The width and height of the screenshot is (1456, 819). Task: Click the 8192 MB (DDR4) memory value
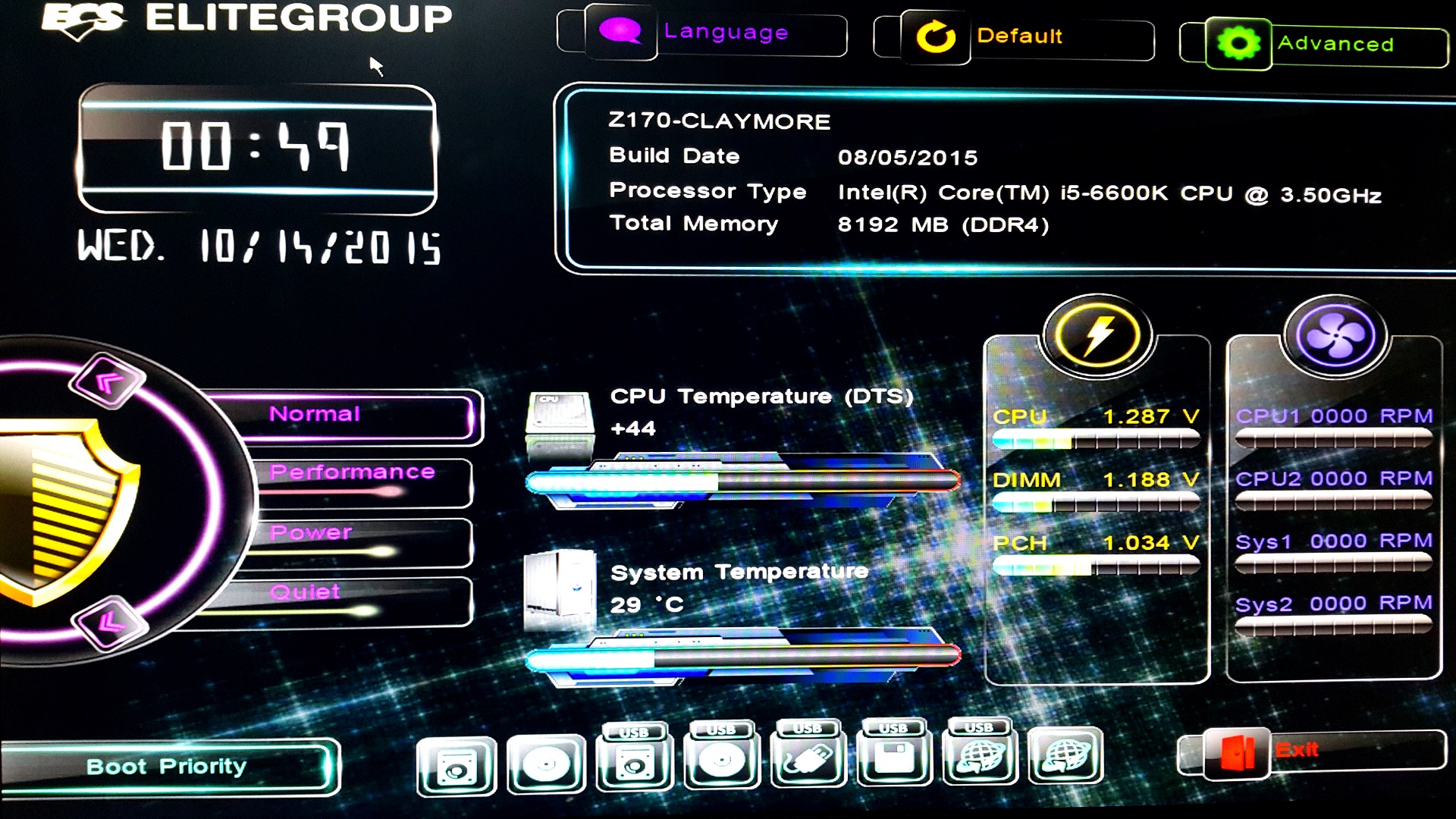pos(943,225)
